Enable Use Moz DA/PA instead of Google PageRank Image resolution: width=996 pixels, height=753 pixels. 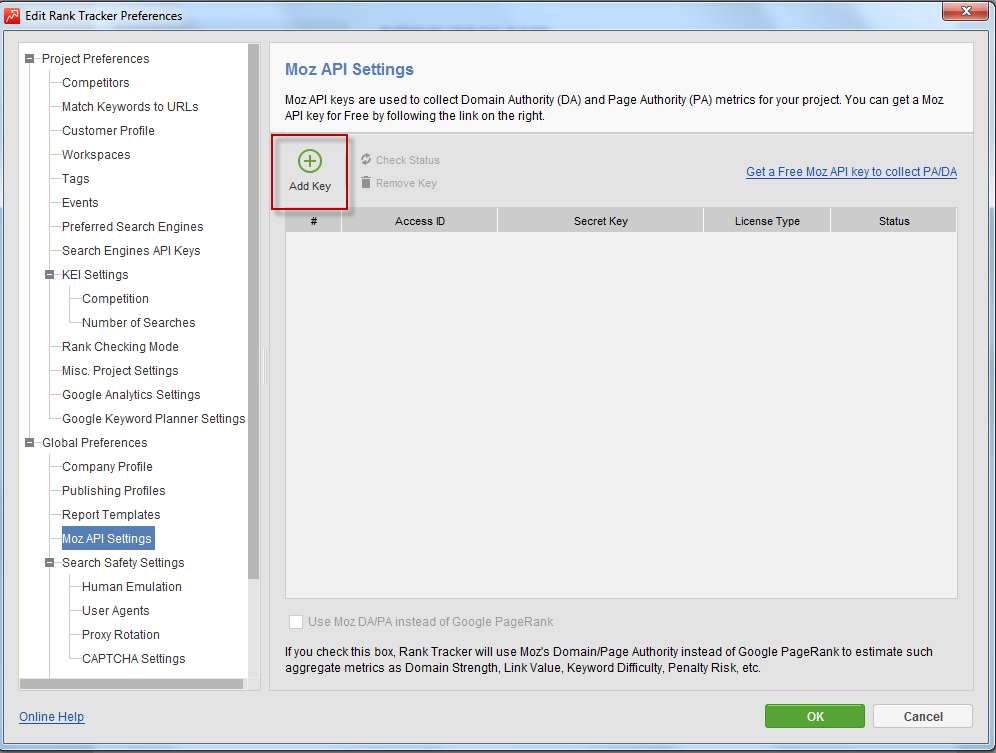click(296, 621)
